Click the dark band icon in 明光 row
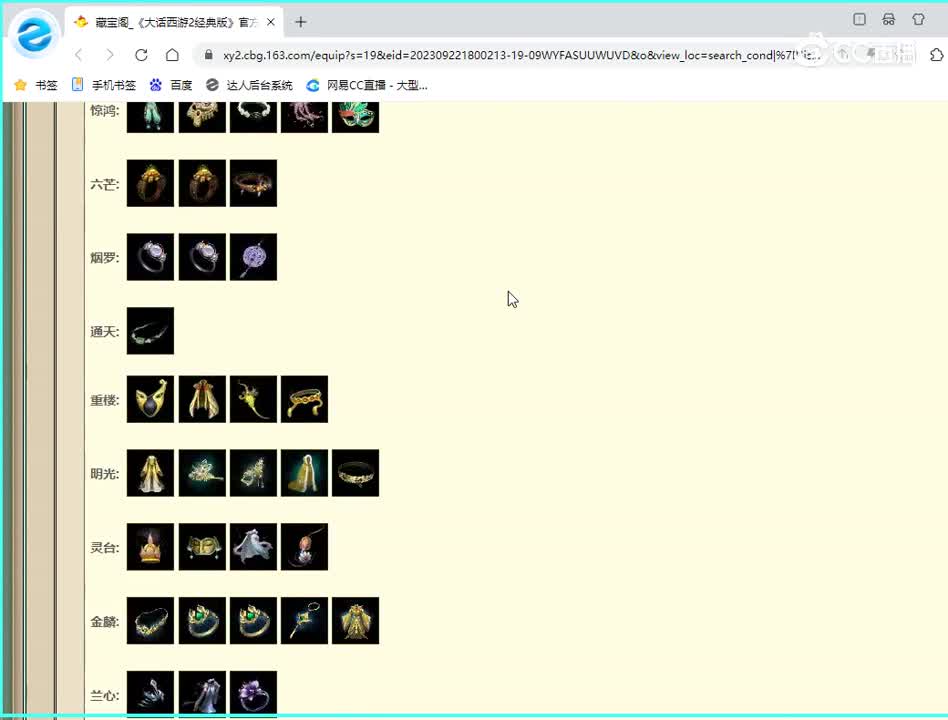948x720 pixels. [356, 473]
